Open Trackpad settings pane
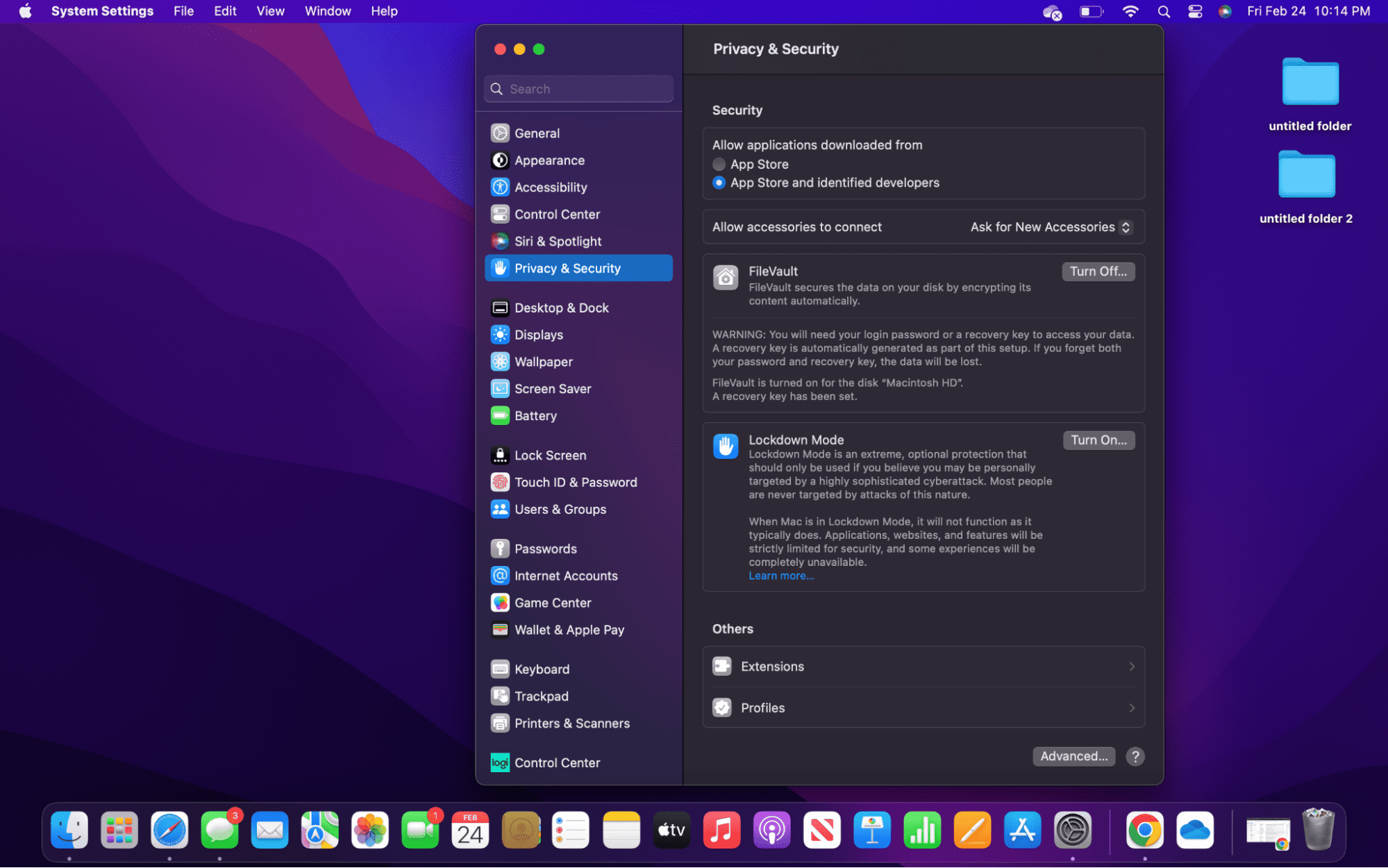Screen dimensions: 1388x868 tap(578, 696)
